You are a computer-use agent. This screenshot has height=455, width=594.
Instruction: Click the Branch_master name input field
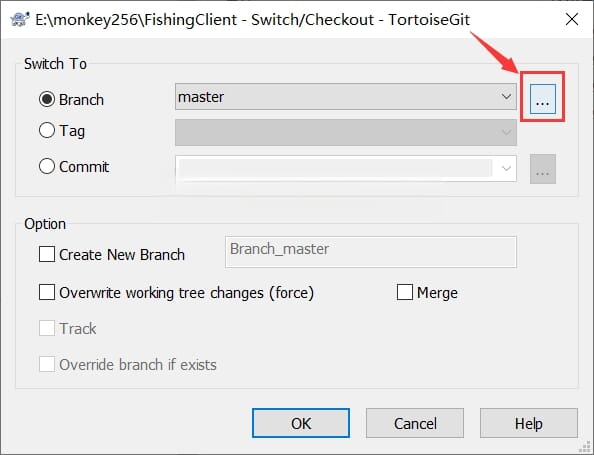click(370, 252)
